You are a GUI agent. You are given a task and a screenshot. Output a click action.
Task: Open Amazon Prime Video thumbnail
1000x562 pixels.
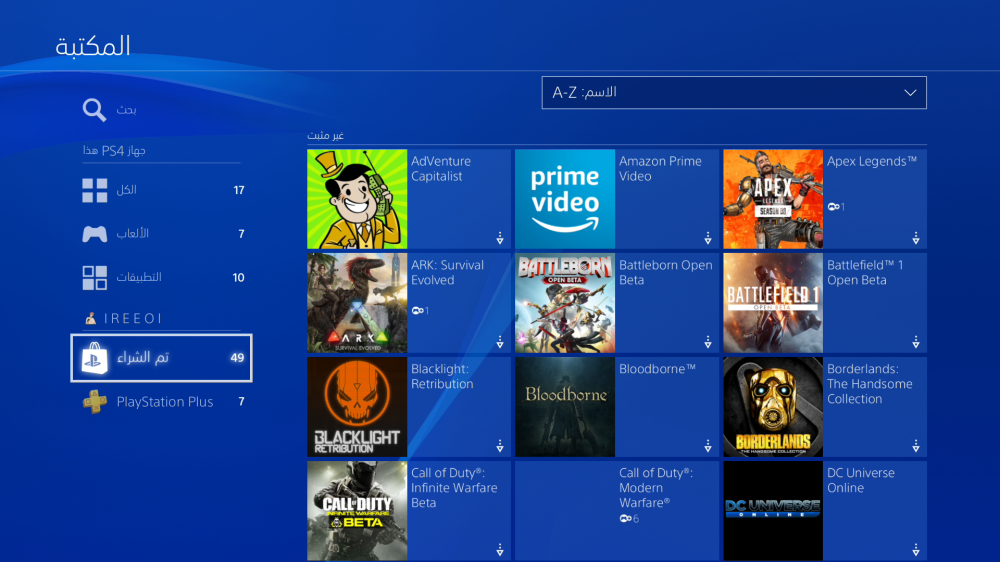565,199
